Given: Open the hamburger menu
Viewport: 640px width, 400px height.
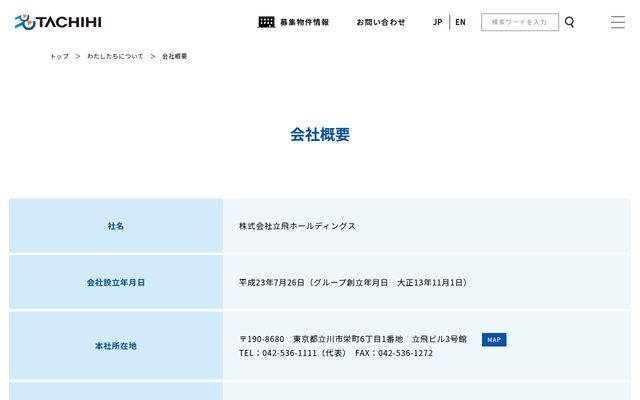Looking at the screenshot, I should pos(618,22).
